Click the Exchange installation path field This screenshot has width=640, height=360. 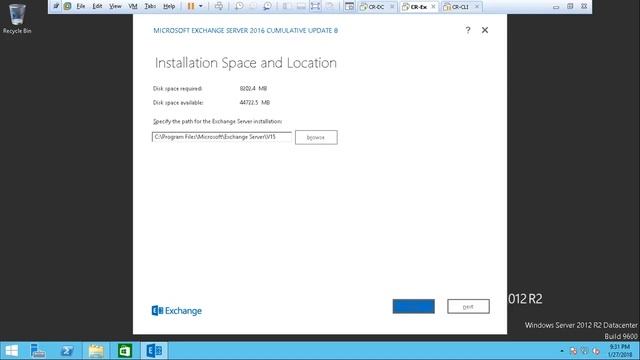coord(222,137)
